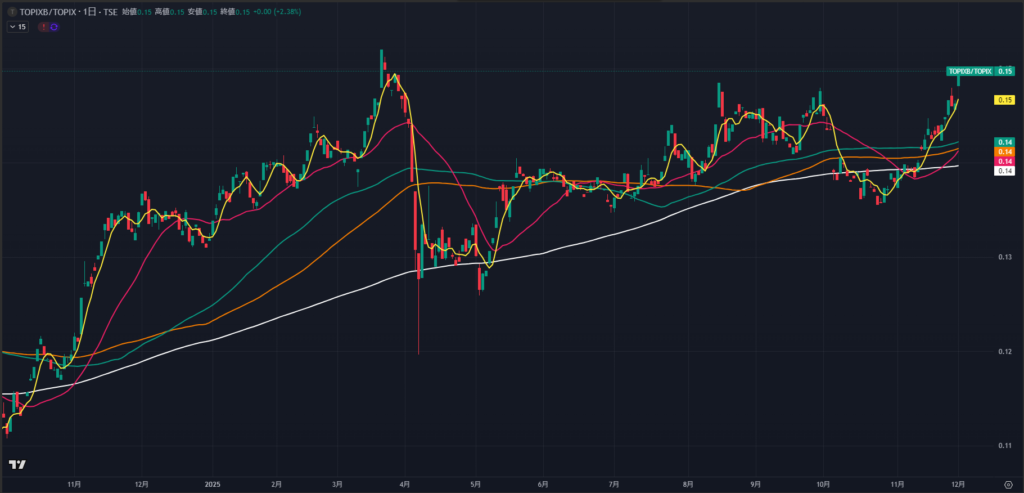Click the 0.12 level on price axis
Viewport: 1024px width, 493px height.
[x=1005, y=351]
